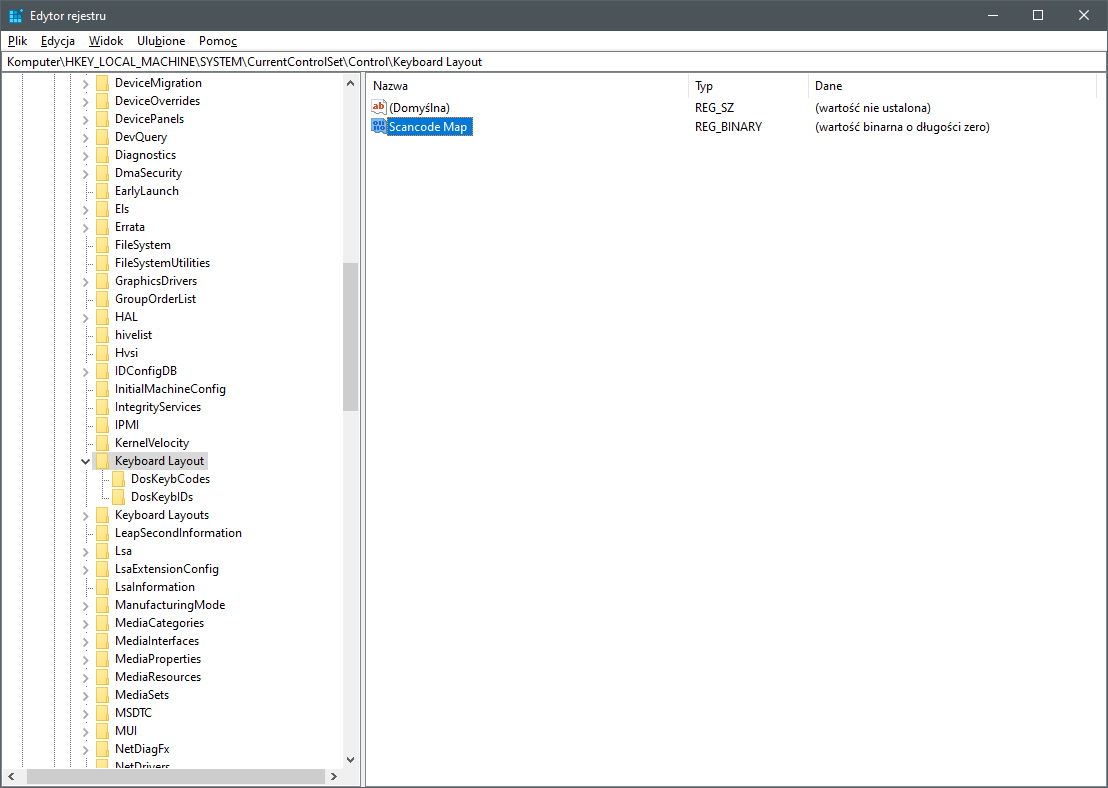
Task: Select the (Domyślna) value name
Action: coord(419,108)
